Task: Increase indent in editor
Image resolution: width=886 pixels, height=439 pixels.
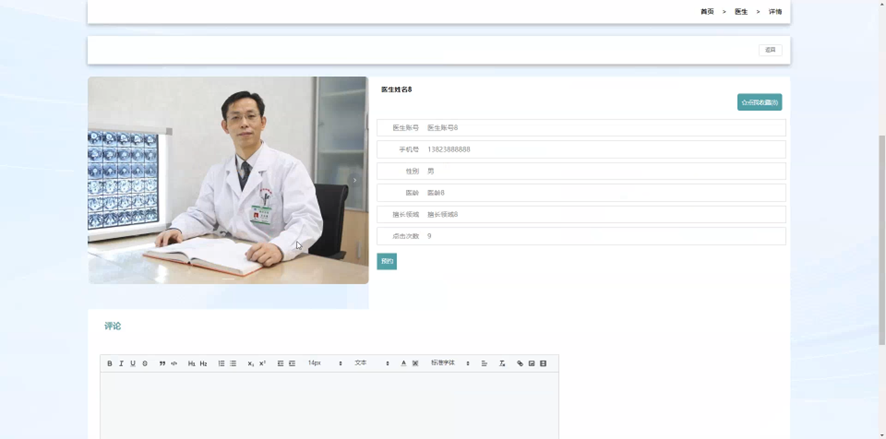Action: [x=292, y=363]
